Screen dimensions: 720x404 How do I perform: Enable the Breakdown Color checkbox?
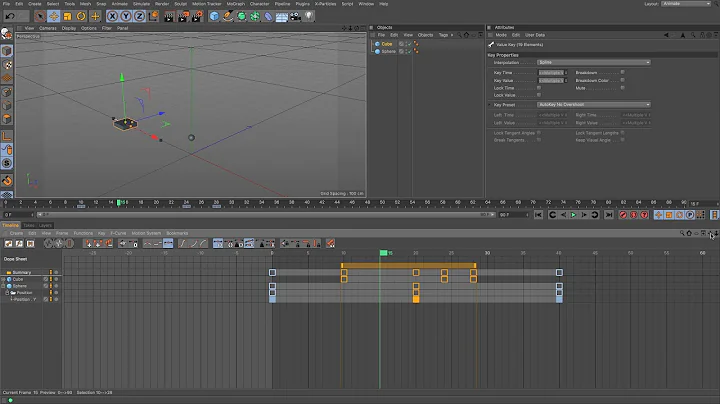622,80
